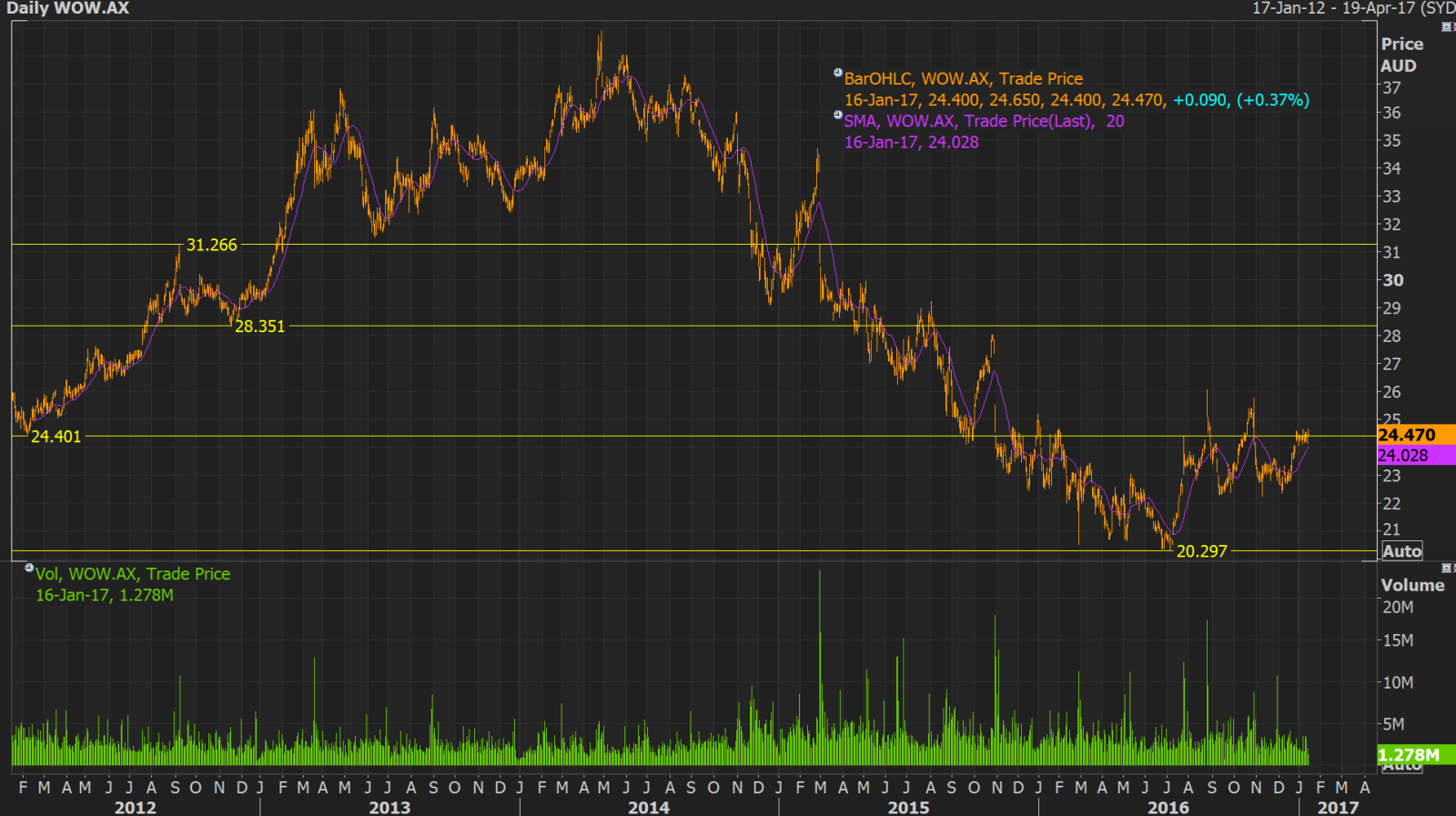This screenshot has width=1456, height=816.
Task: Click the legend icon beside Vol series
Action: 29,568
